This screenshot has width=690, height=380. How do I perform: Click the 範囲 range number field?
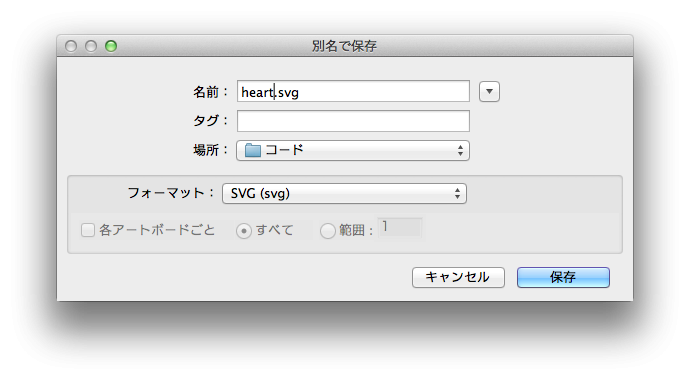[400, 227]
